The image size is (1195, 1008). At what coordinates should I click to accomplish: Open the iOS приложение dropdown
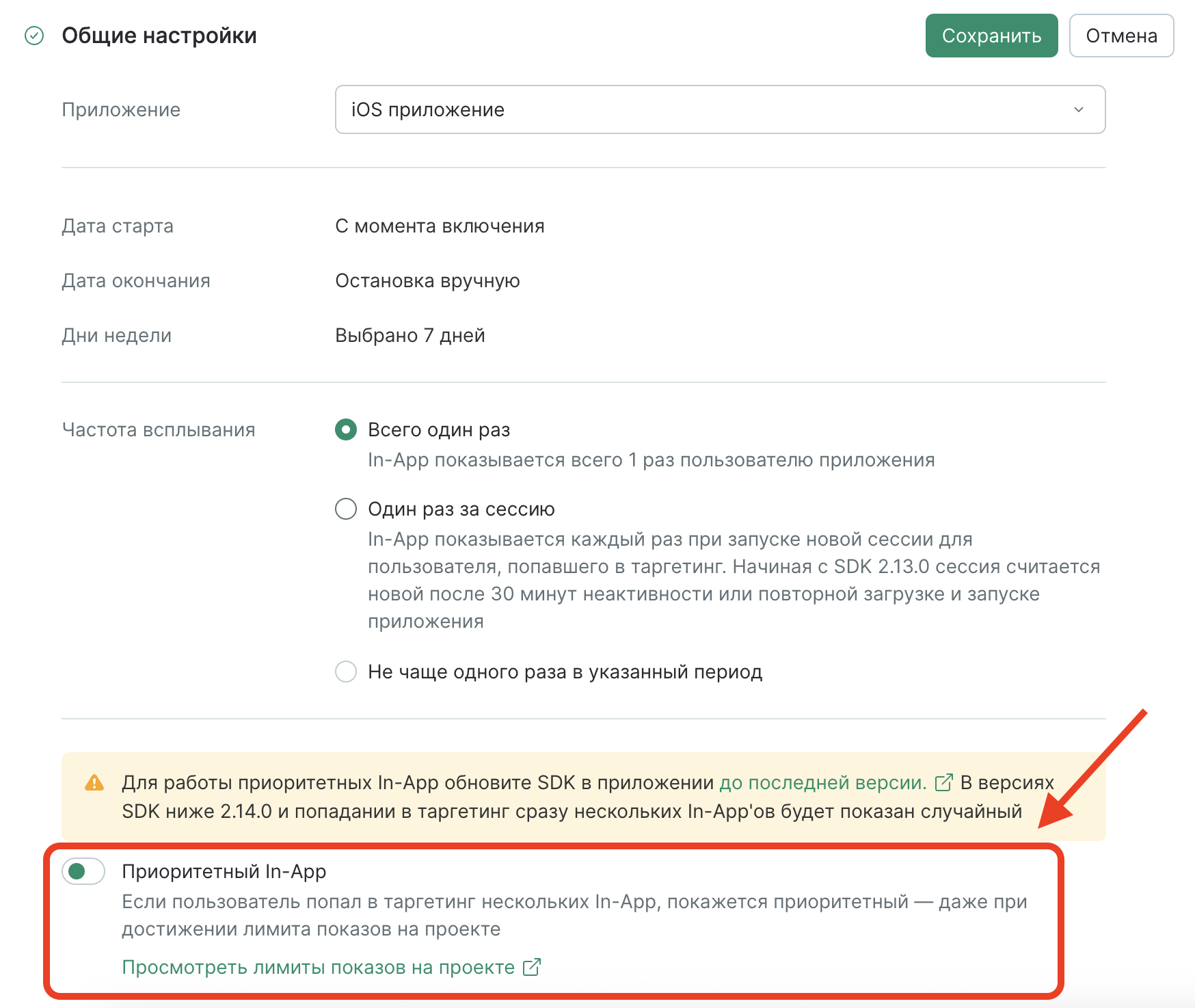coord(720,109)
